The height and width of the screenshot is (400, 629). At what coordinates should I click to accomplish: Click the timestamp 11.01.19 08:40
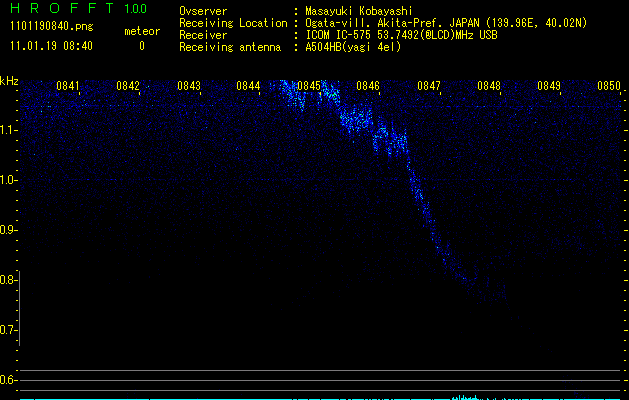(x=51, y=46)
